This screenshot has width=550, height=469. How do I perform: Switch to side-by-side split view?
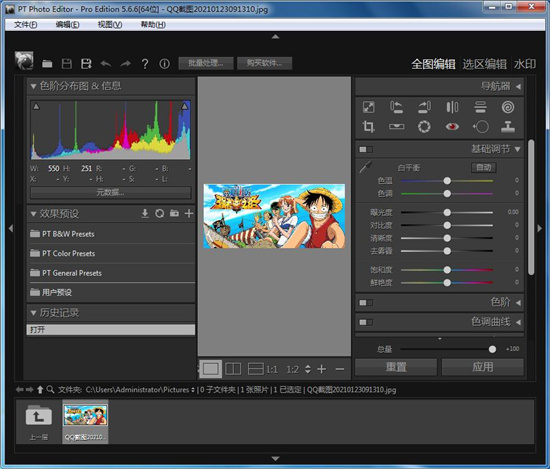pos(233,369)
